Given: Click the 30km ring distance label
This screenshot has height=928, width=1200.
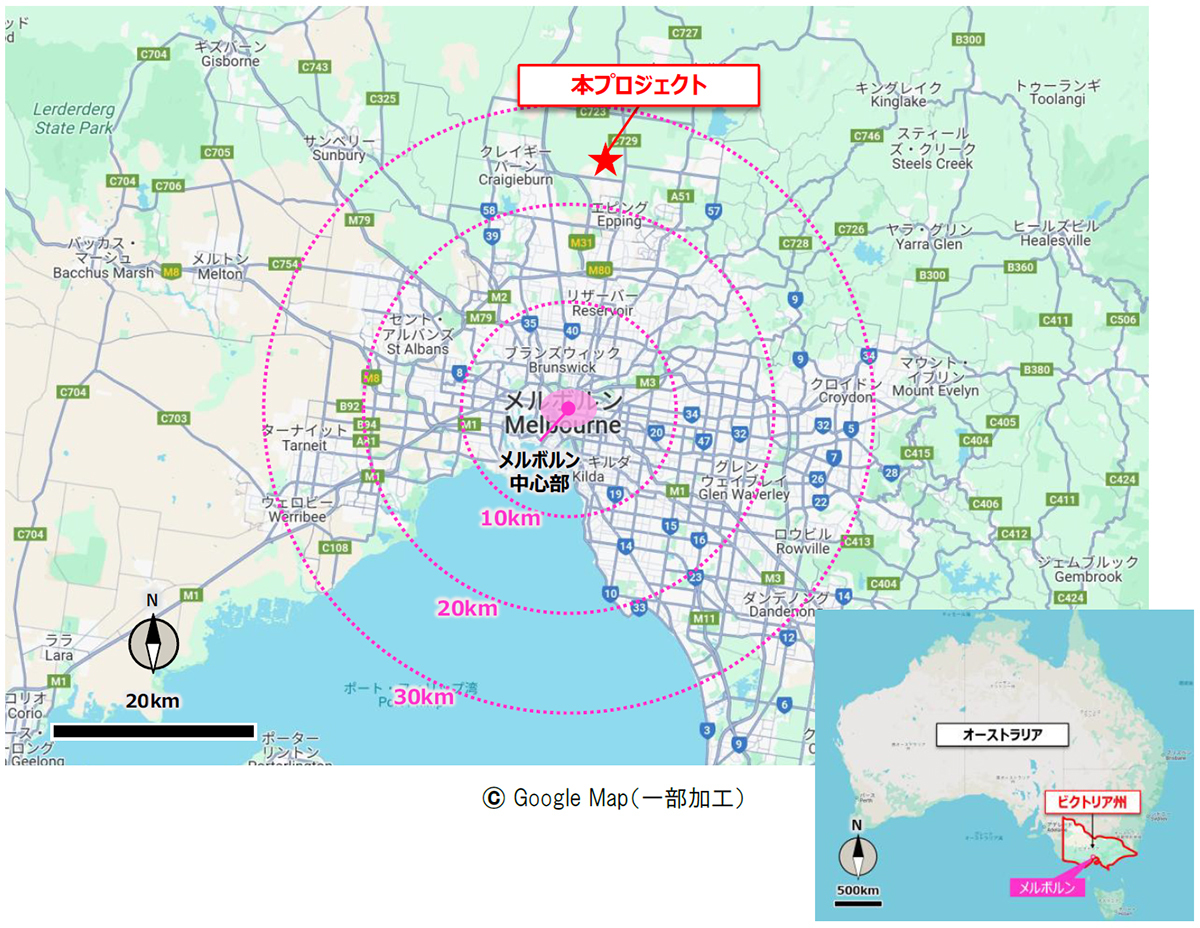Looking at the screenshot, I should 423,697.
